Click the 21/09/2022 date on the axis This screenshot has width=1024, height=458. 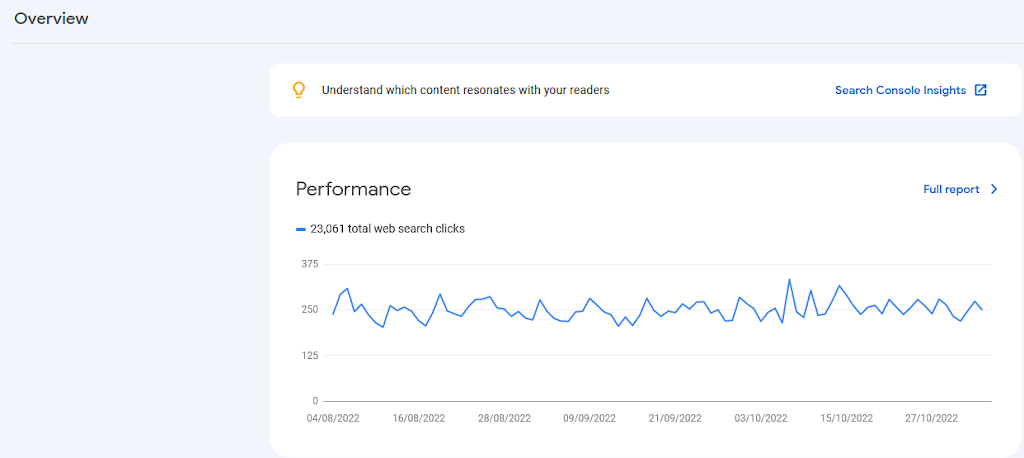(675, 419)
